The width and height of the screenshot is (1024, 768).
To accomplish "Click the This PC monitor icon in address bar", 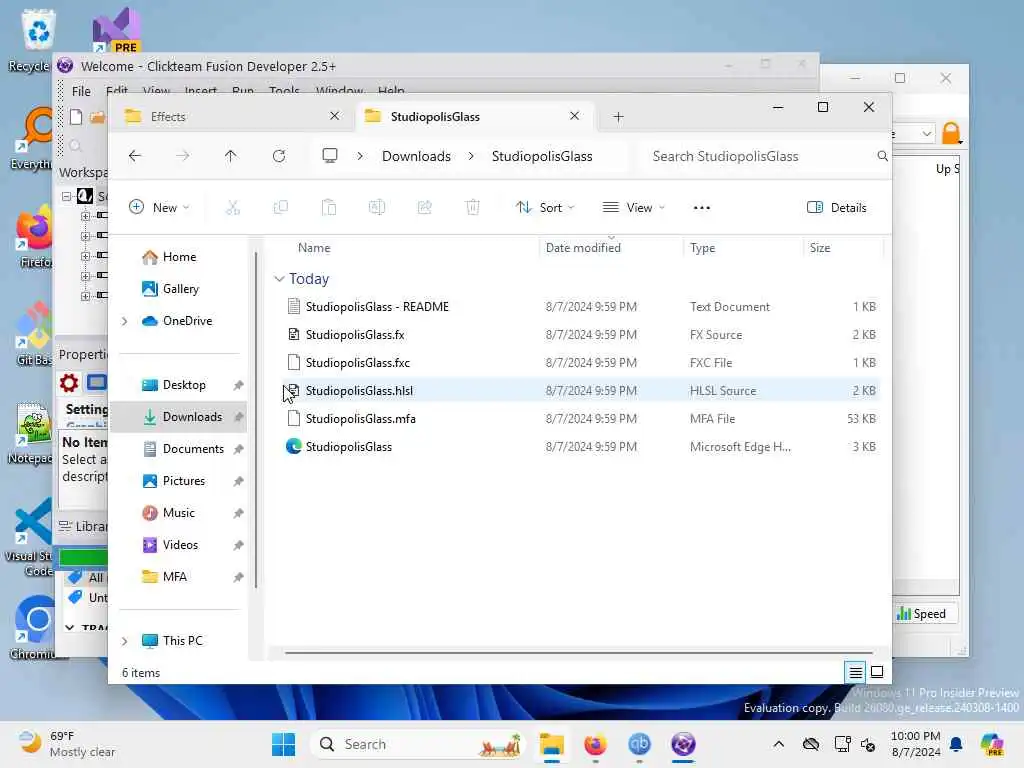I will [x=330, y=155].
